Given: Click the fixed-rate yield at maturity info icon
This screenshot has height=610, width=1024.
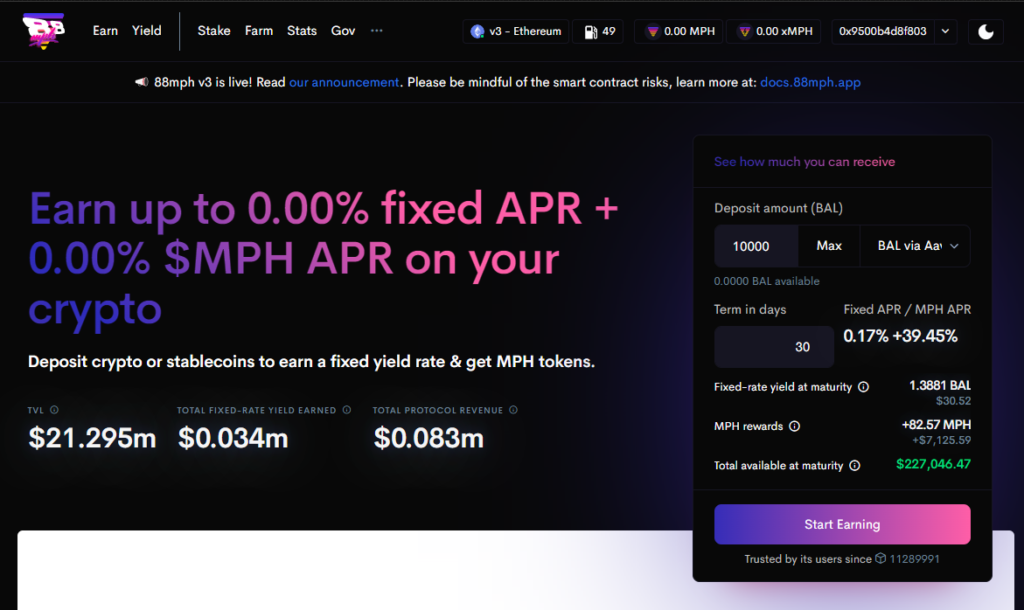Looking at the screenshot, I should (x=863, y=387).
